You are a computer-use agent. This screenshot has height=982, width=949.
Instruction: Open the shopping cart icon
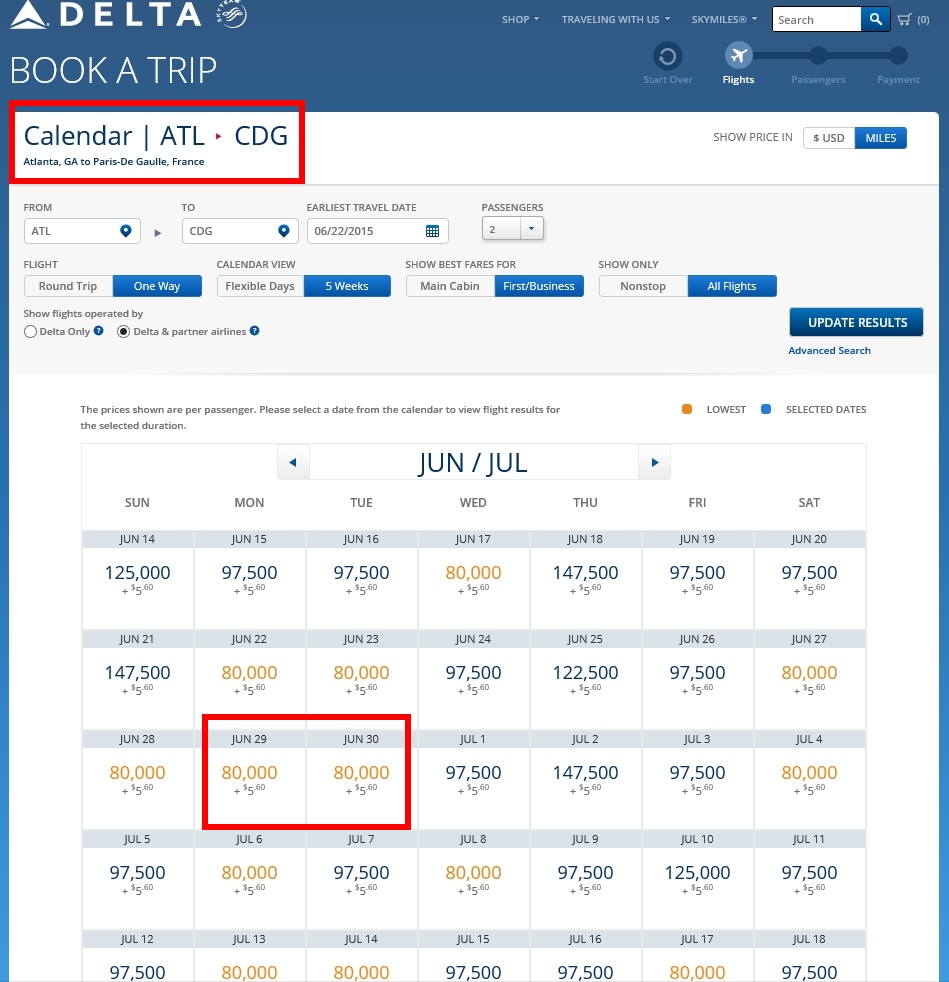[x=904, y=19]
